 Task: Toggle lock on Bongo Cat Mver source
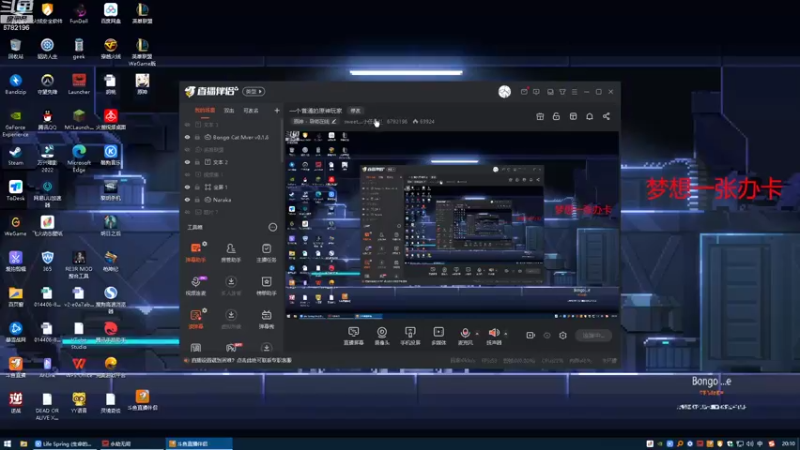click(197, 137)
